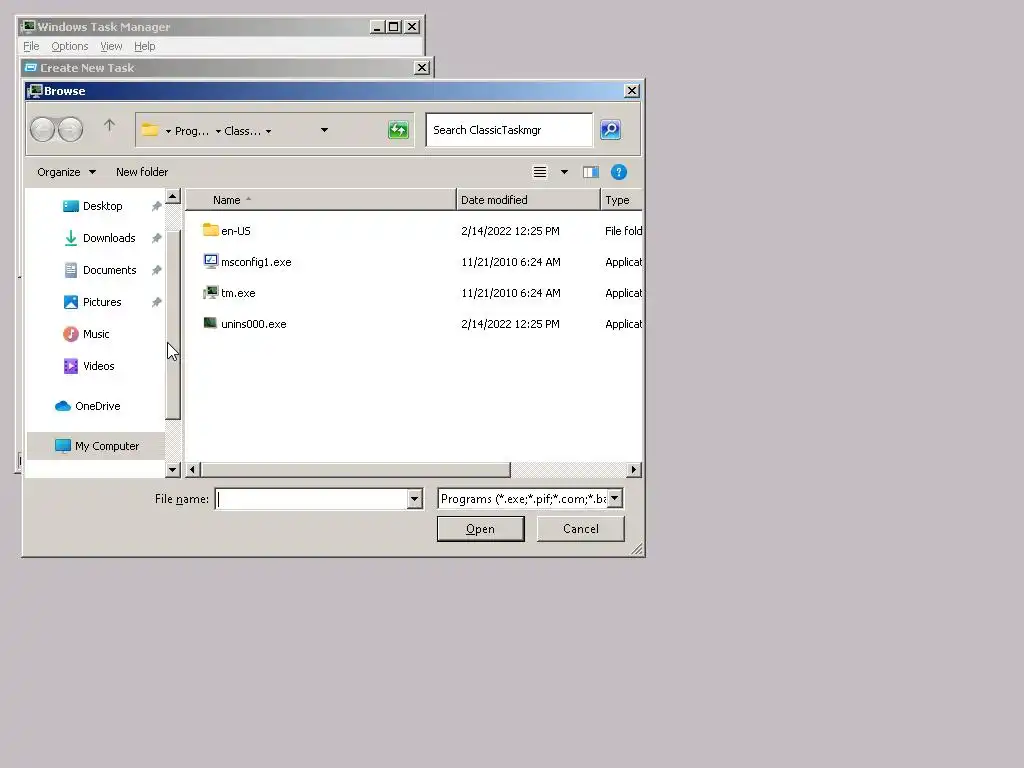Image resolution: width=1024 pixels, height=768 pixels.
Task: Expand the view options dropdown arrow
Action: pyautogui.click(x=564, y=172)
